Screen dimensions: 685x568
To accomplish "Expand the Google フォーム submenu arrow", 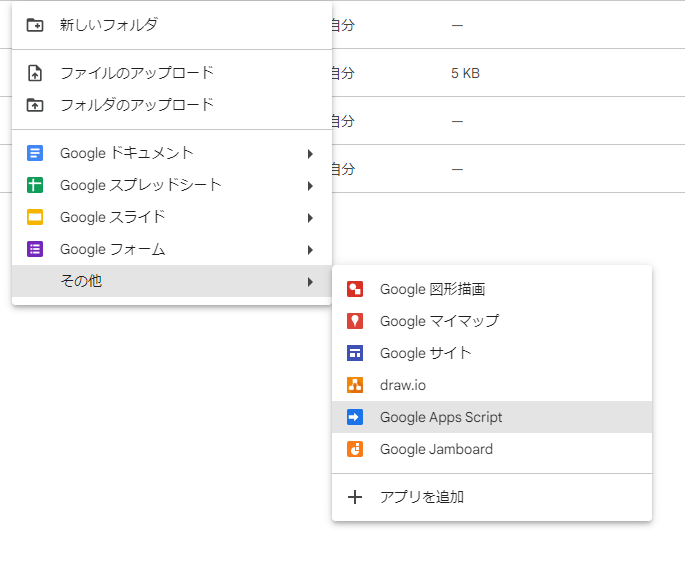I will pos(310,250).
